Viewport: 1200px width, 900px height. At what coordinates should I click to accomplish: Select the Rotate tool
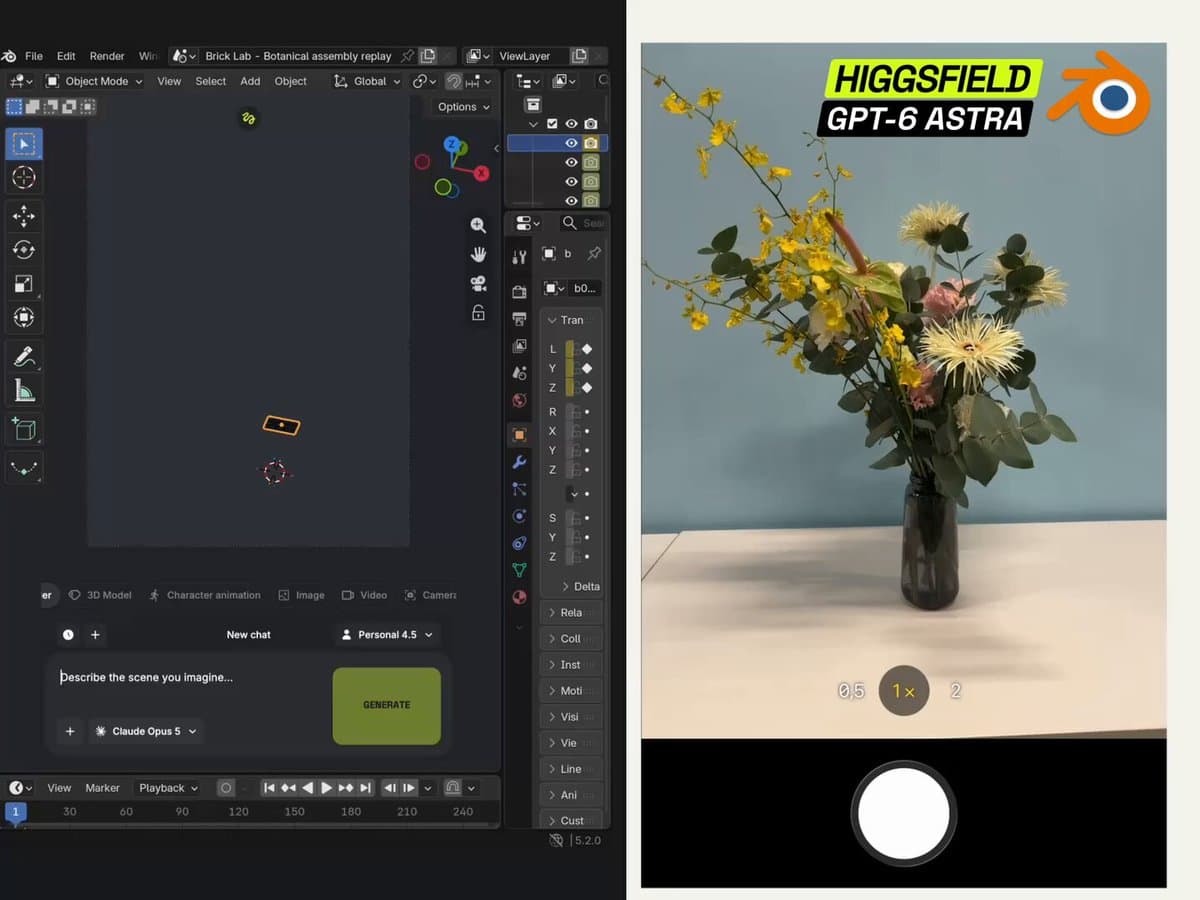(24, 249)
